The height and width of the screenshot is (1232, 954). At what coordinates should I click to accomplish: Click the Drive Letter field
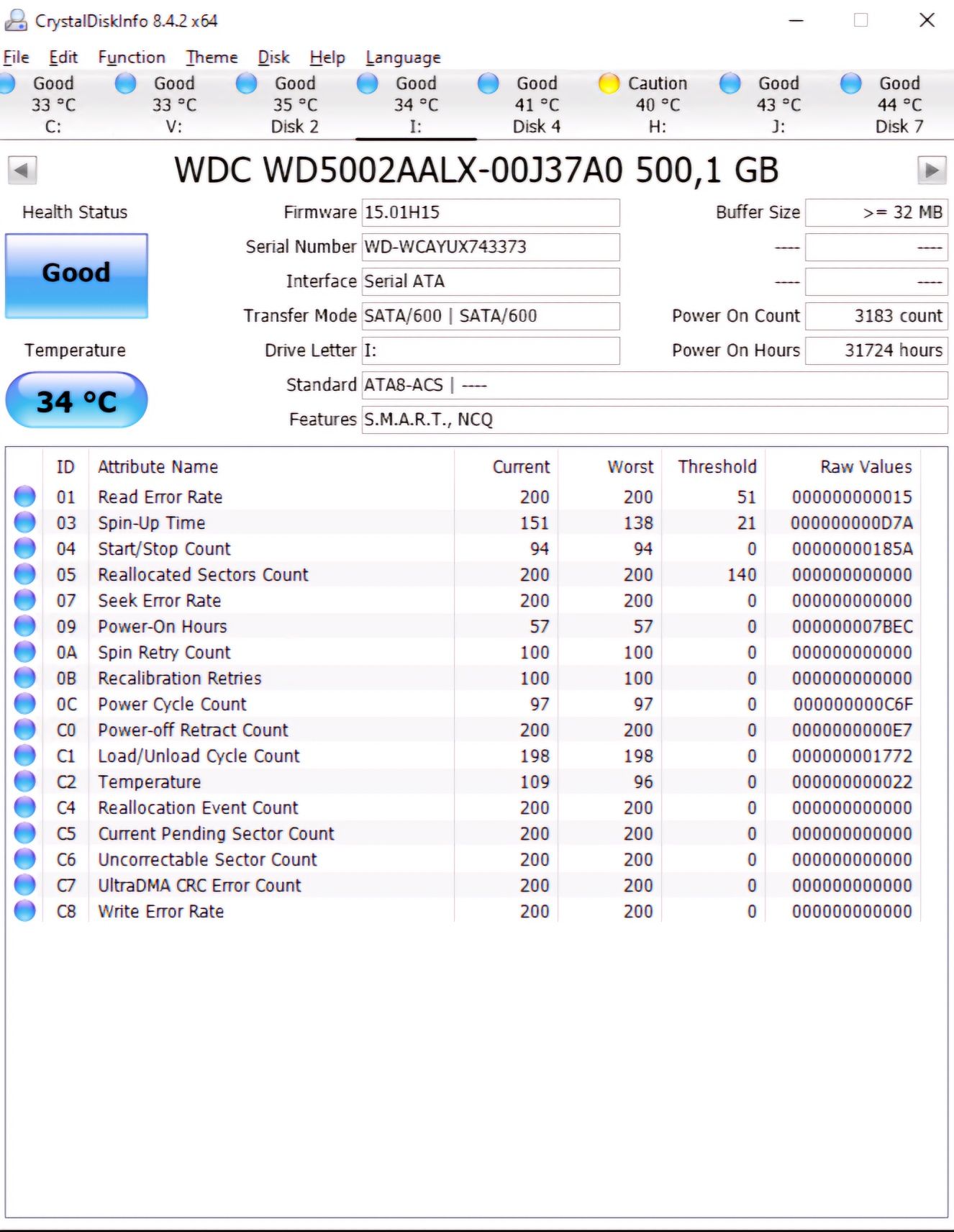point(491,350)
